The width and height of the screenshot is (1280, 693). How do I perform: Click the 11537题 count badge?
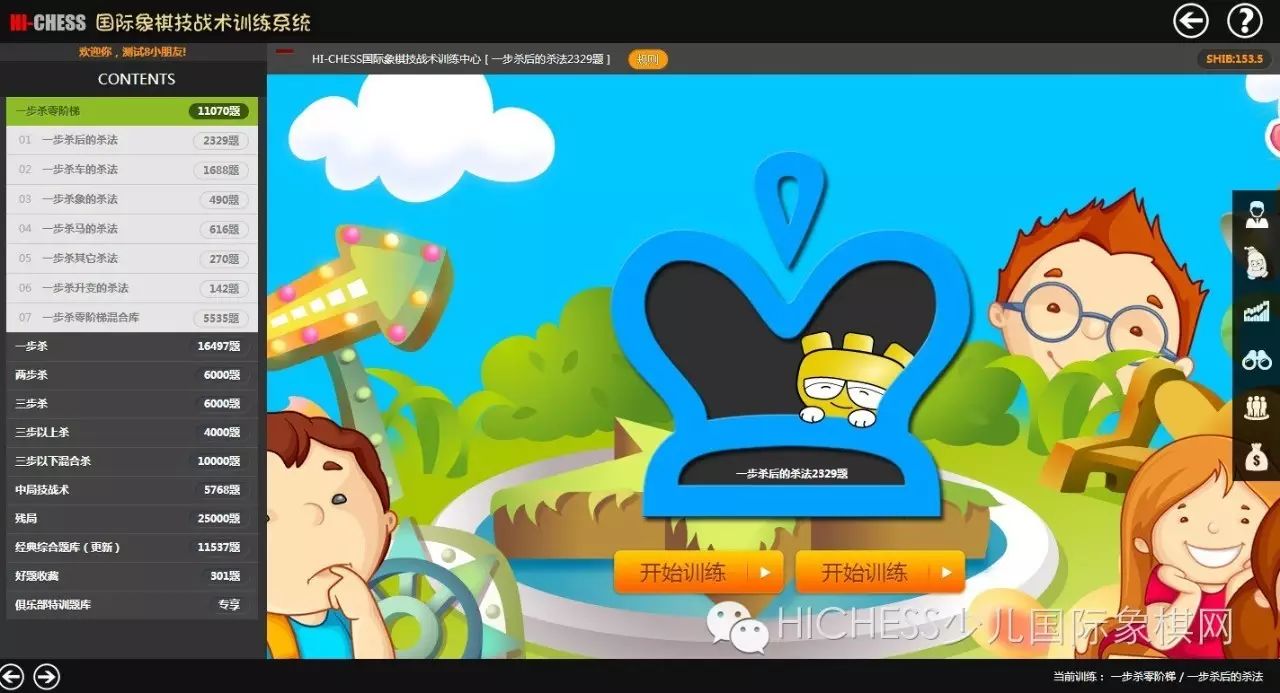219,548
